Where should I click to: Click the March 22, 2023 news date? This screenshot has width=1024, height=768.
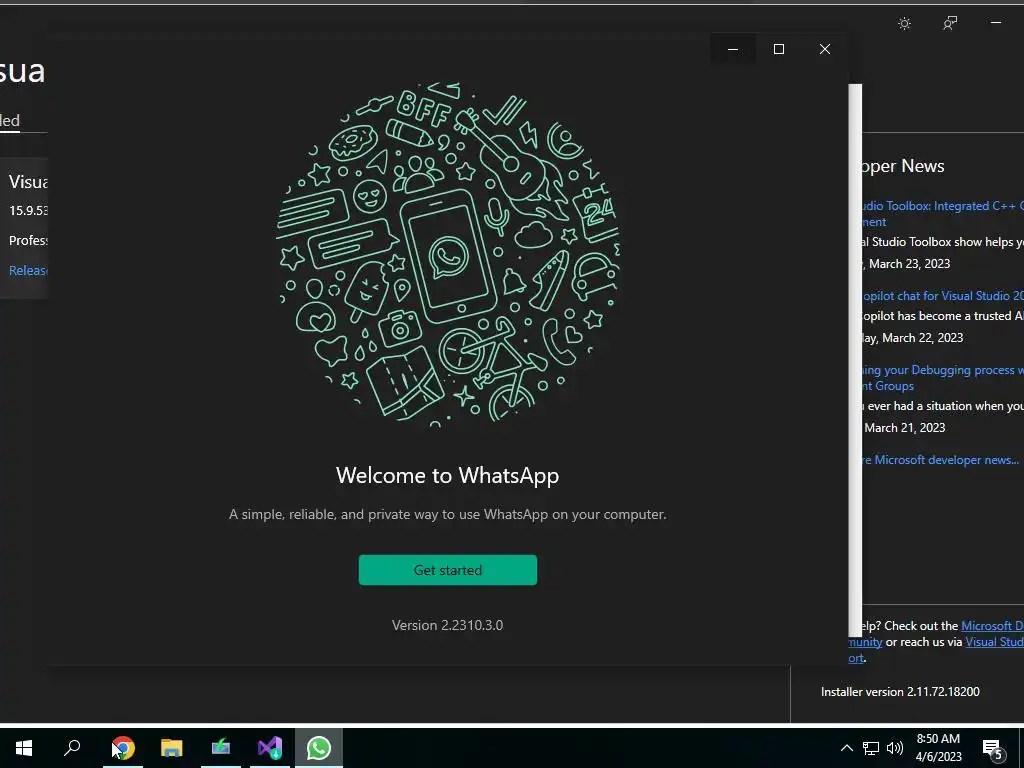tap(913, 338)
